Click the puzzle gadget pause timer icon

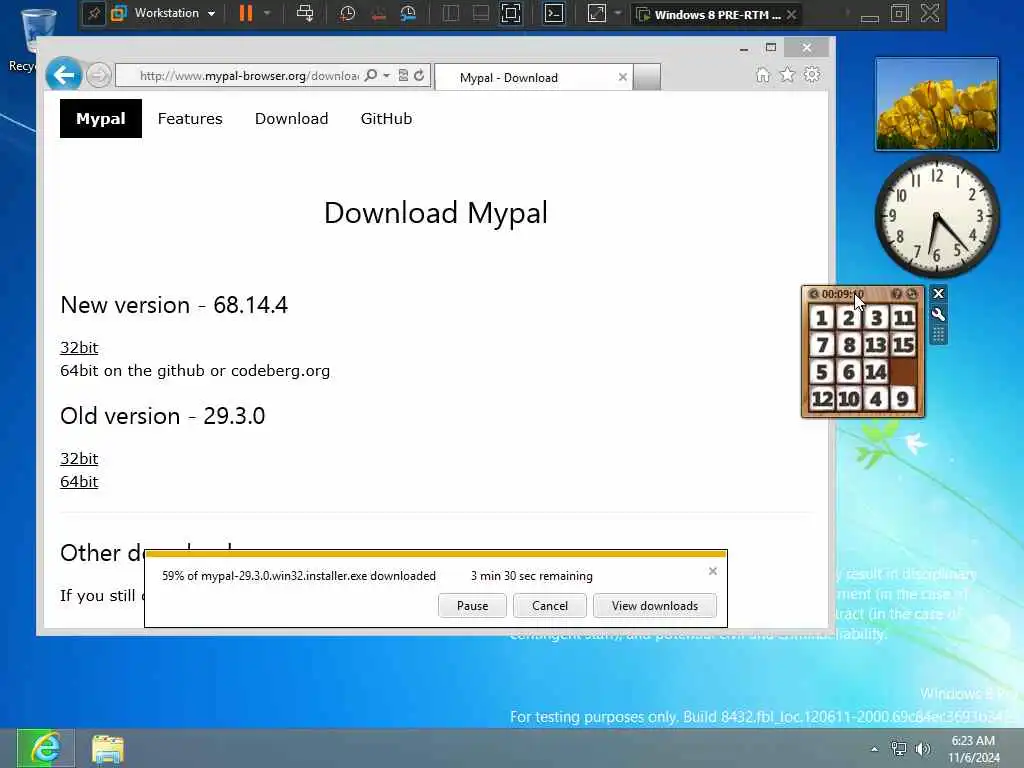pos(814,294)
